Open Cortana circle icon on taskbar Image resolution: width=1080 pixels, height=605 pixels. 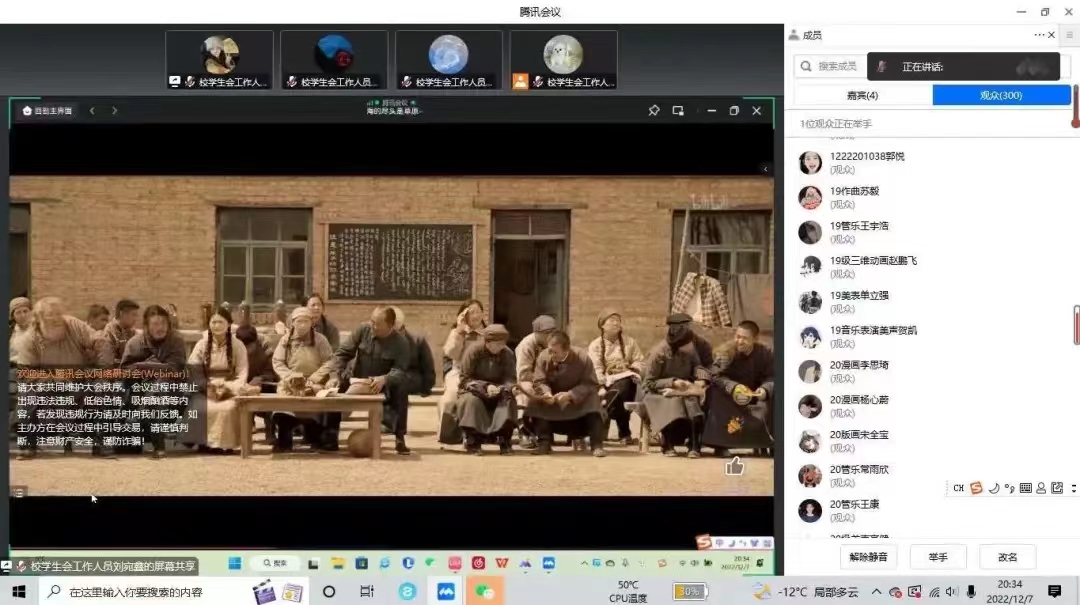click(329, 592)
